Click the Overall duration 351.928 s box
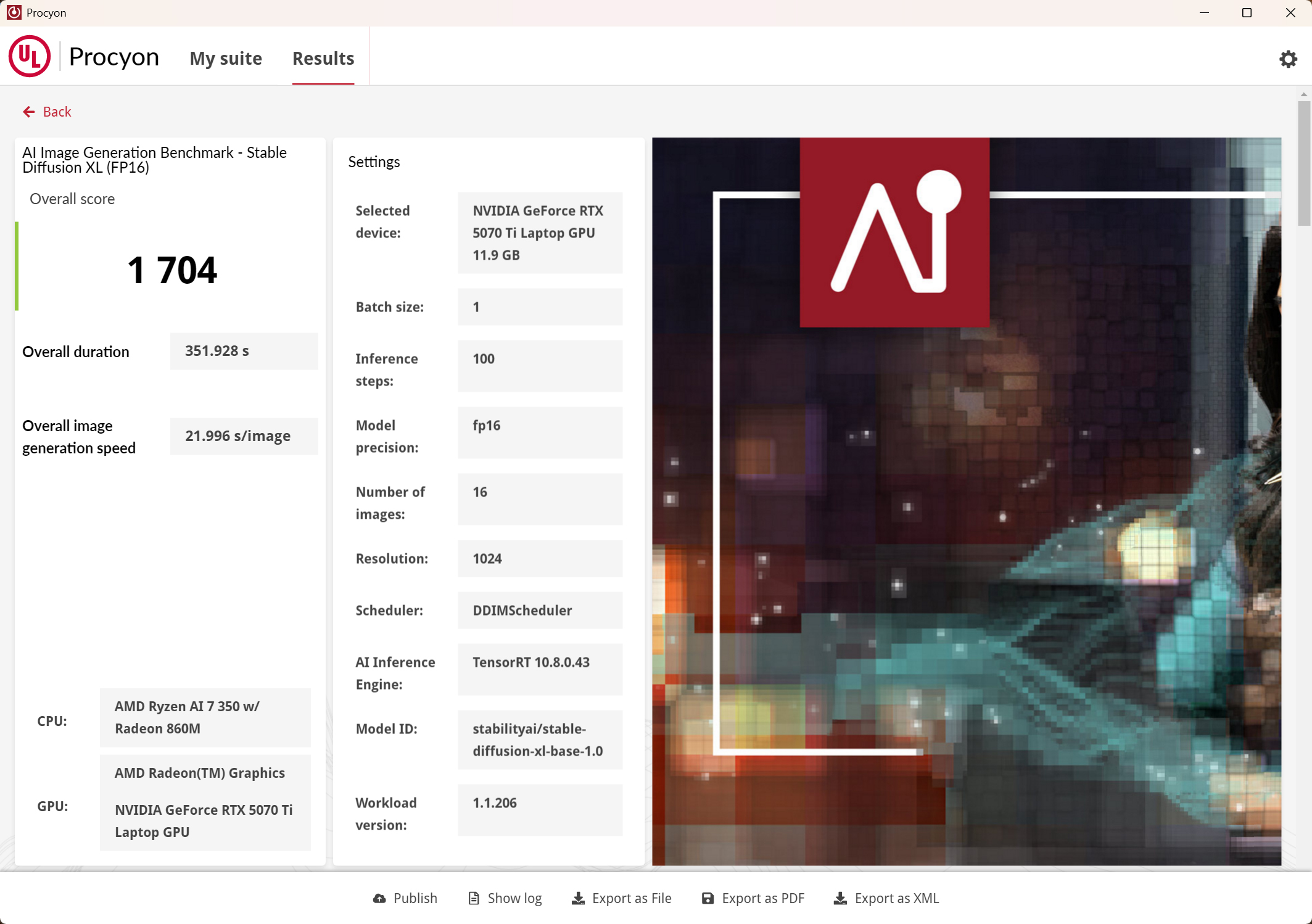The height and width of the screenshot is (924, 1312). [244, 350]
